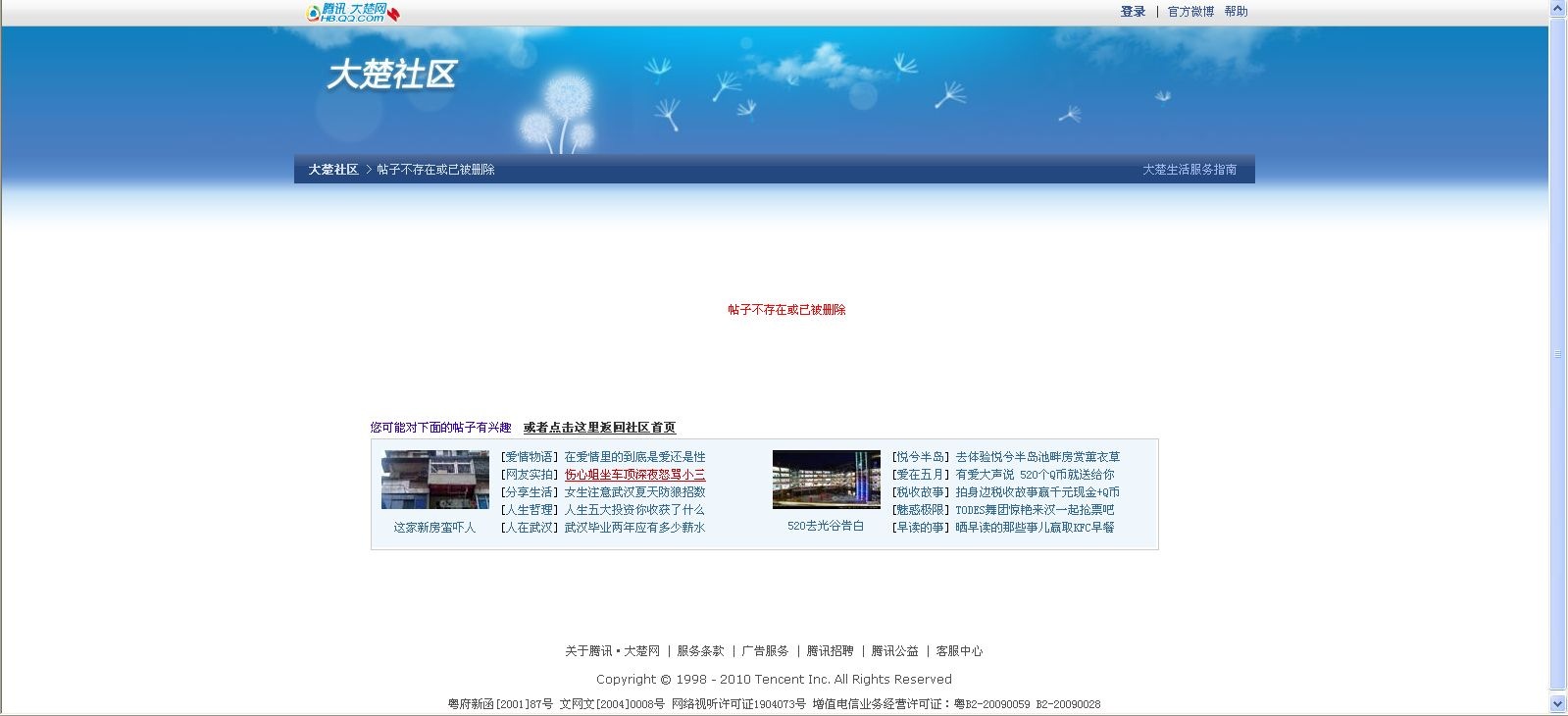1568x716 pixels.
Task: Click the caption link 520去光谷告白
Action: tap(826, 527)
